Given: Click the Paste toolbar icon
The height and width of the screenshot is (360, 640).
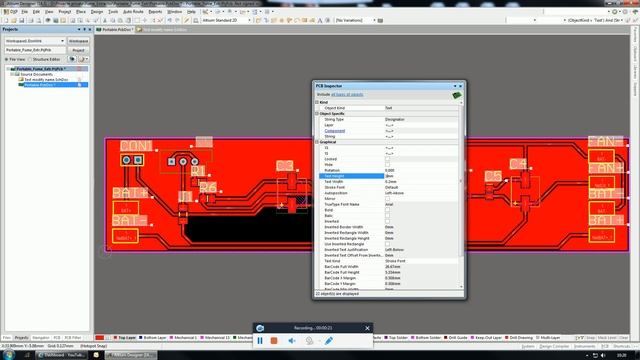Looking at the screenshot, I should (x=120, y=20).
